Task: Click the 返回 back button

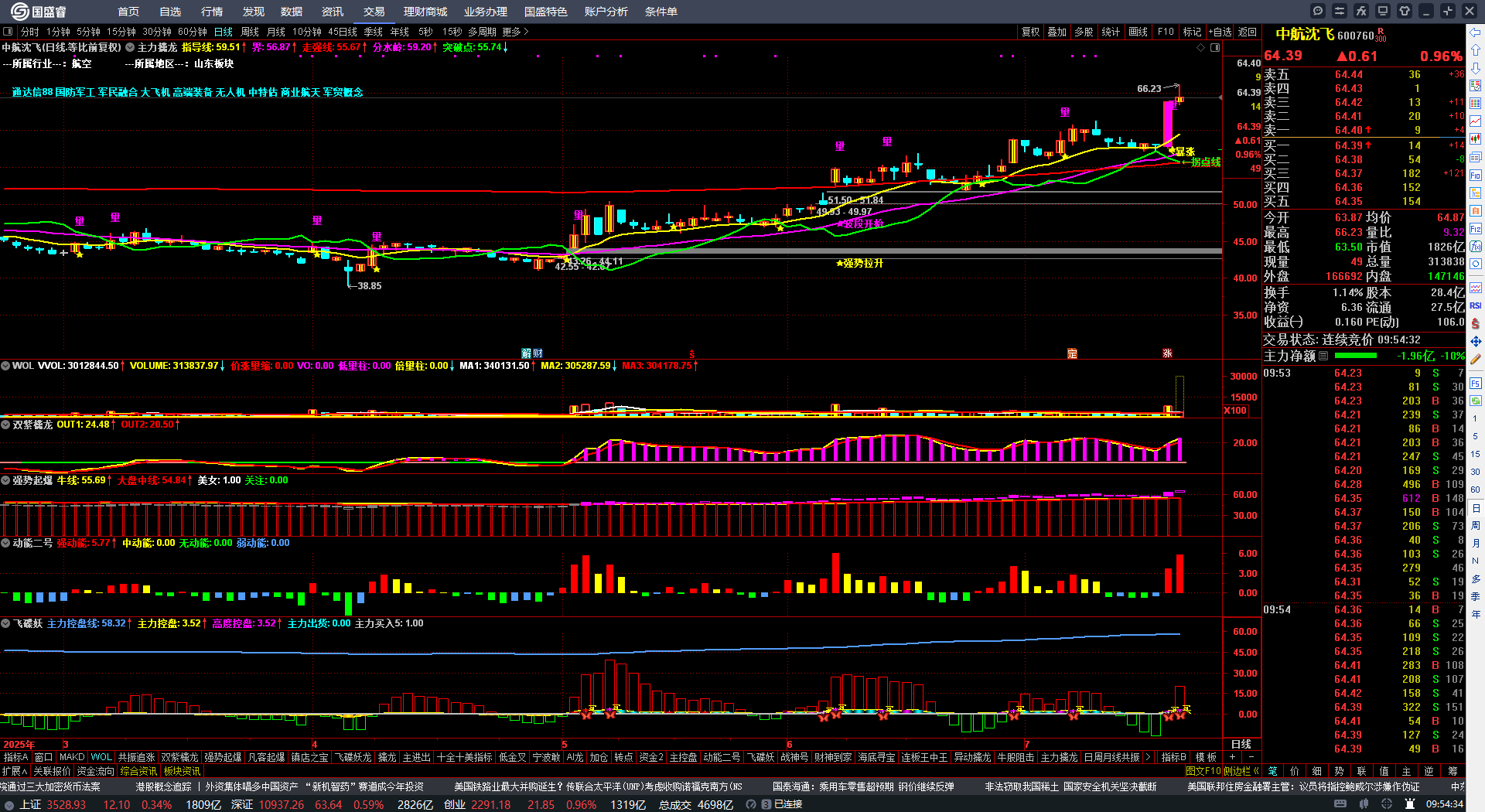Action: coord(1248,32)
